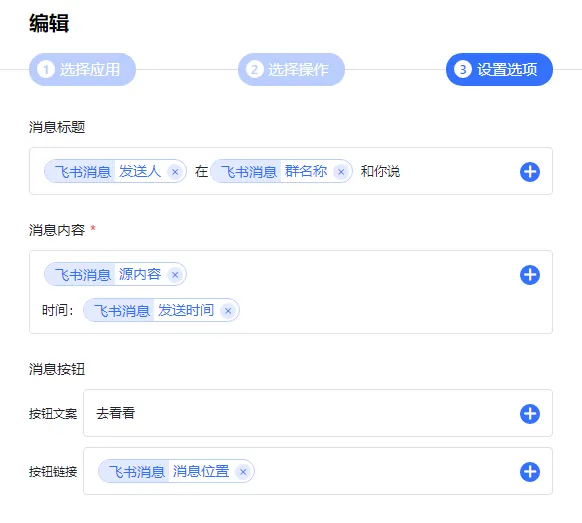Click the 在 text between title tags

click(201, 171)
